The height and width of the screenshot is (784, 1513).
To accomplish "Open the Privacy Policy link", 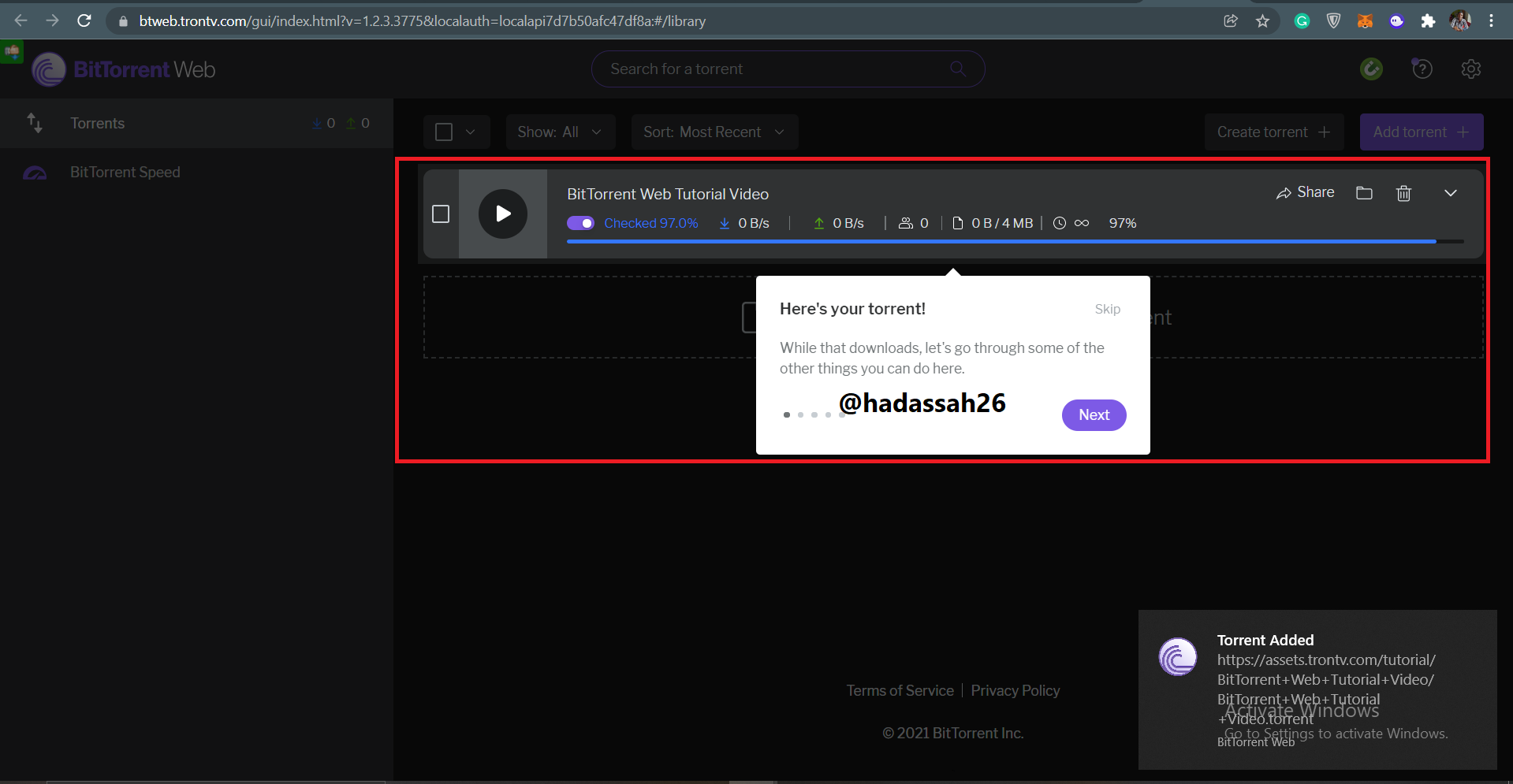I will [1015, 690].
